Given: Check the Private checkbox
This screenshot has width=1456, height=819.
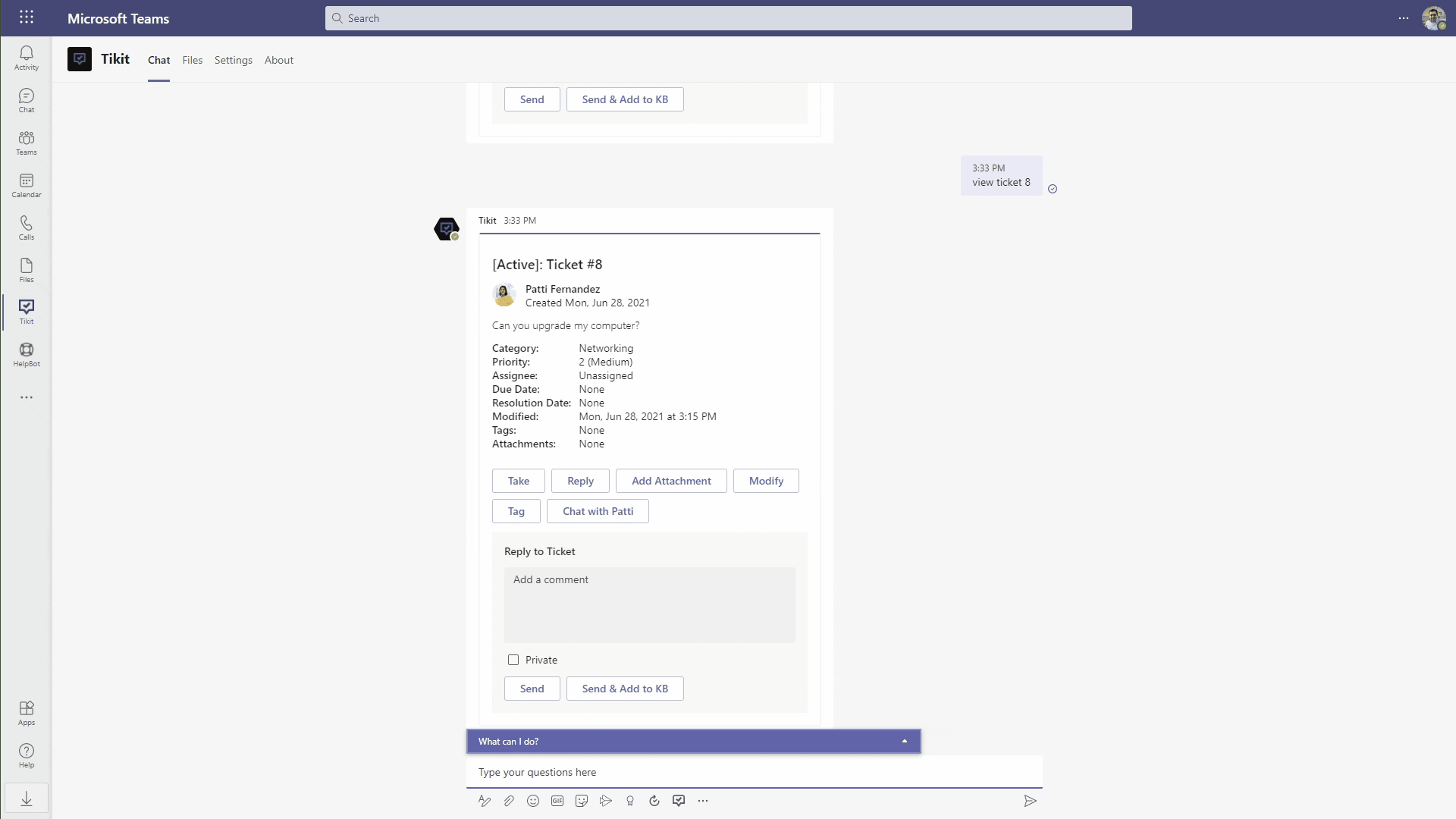Looking at the screenshot, I should pyautogui.click(x=513, y=660).
